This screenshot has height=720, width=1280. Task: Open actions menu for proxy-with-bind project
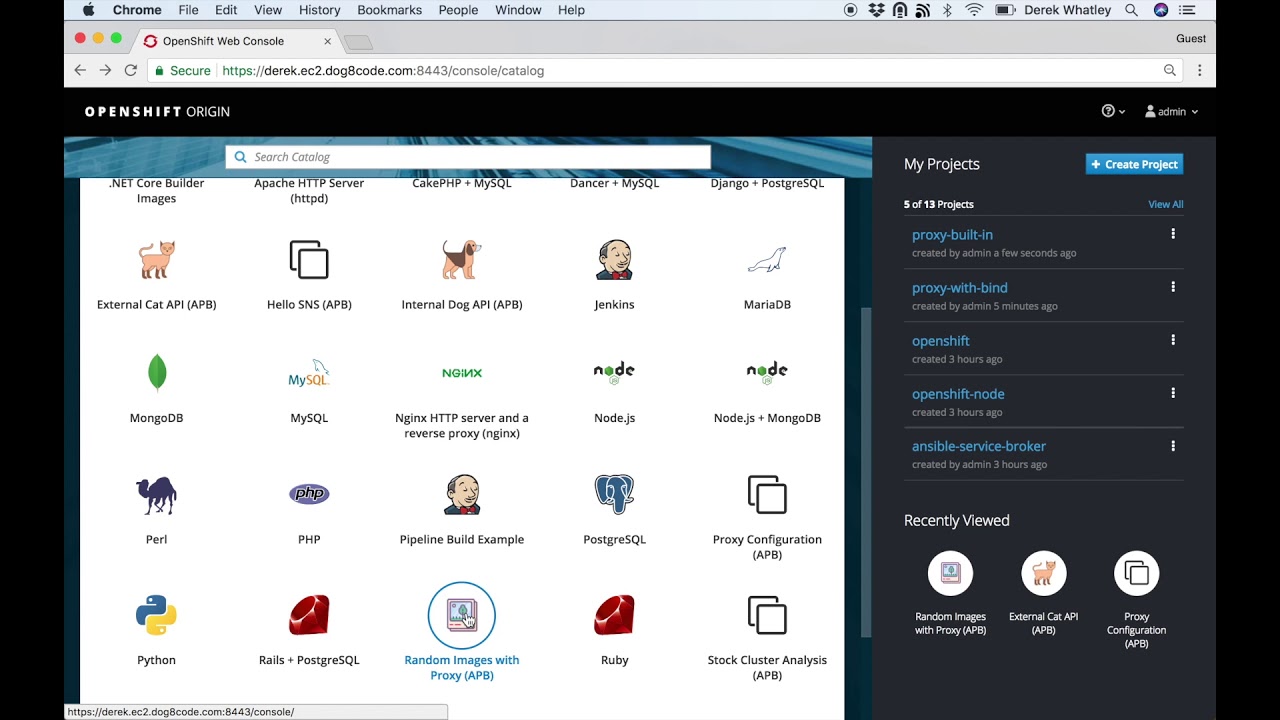1173,287
